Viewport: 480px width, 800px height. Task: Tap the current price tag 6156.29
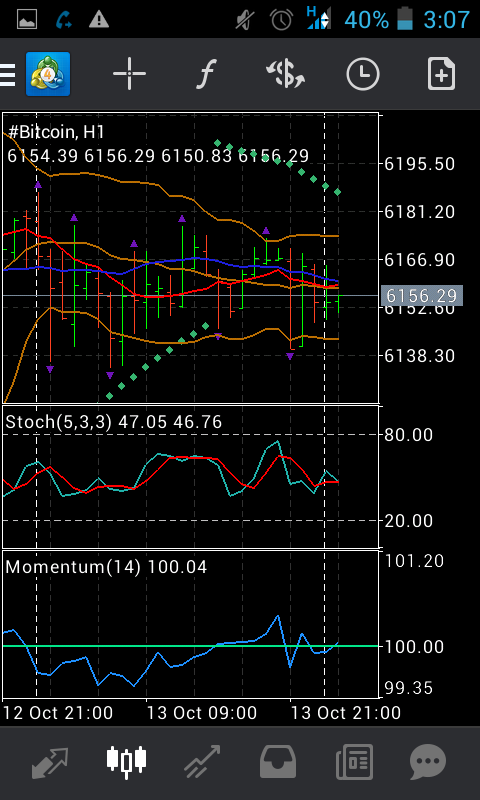tap(421, 296)
